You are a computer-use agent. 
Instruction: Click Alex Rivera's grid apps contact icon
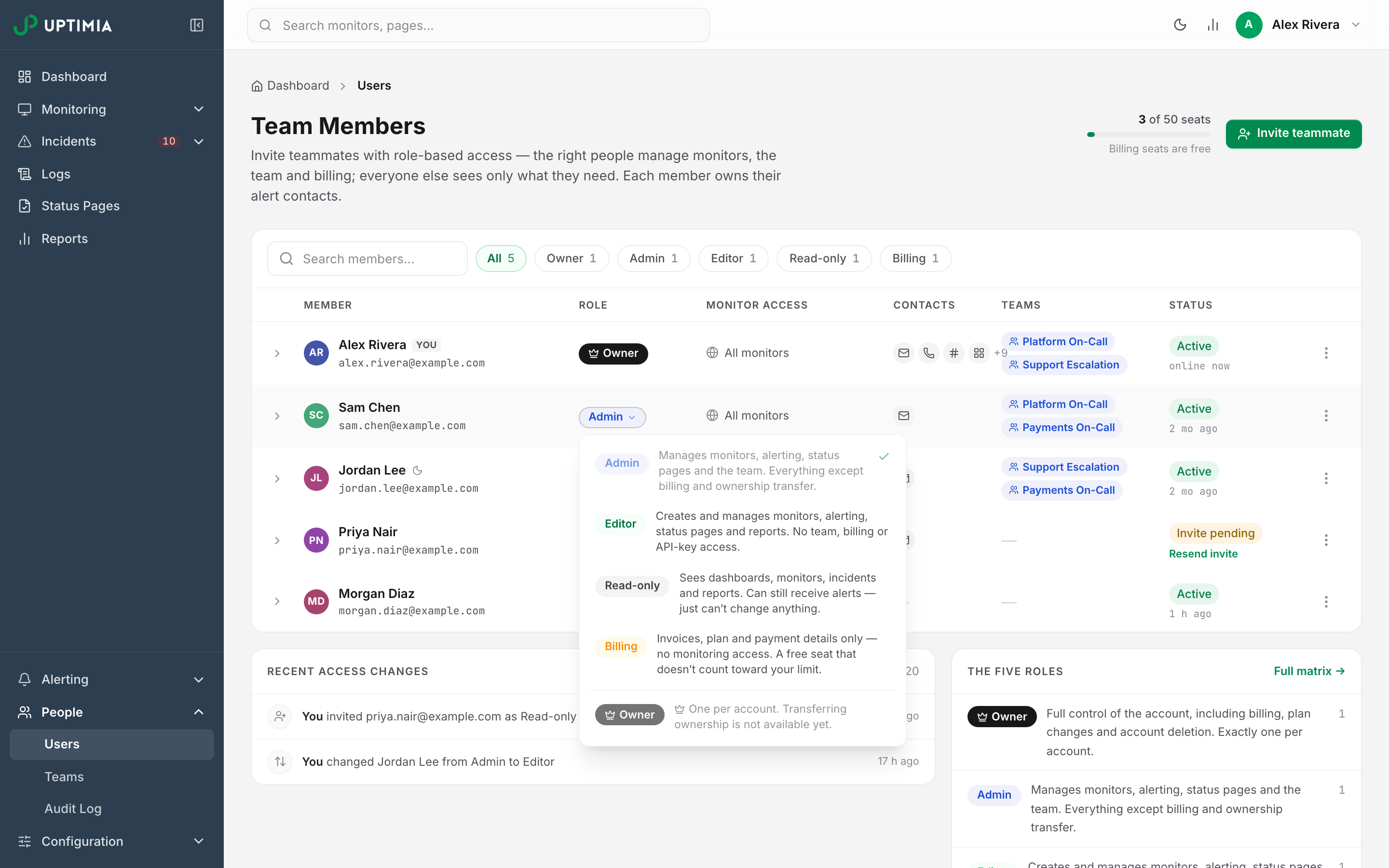point(979,353)
